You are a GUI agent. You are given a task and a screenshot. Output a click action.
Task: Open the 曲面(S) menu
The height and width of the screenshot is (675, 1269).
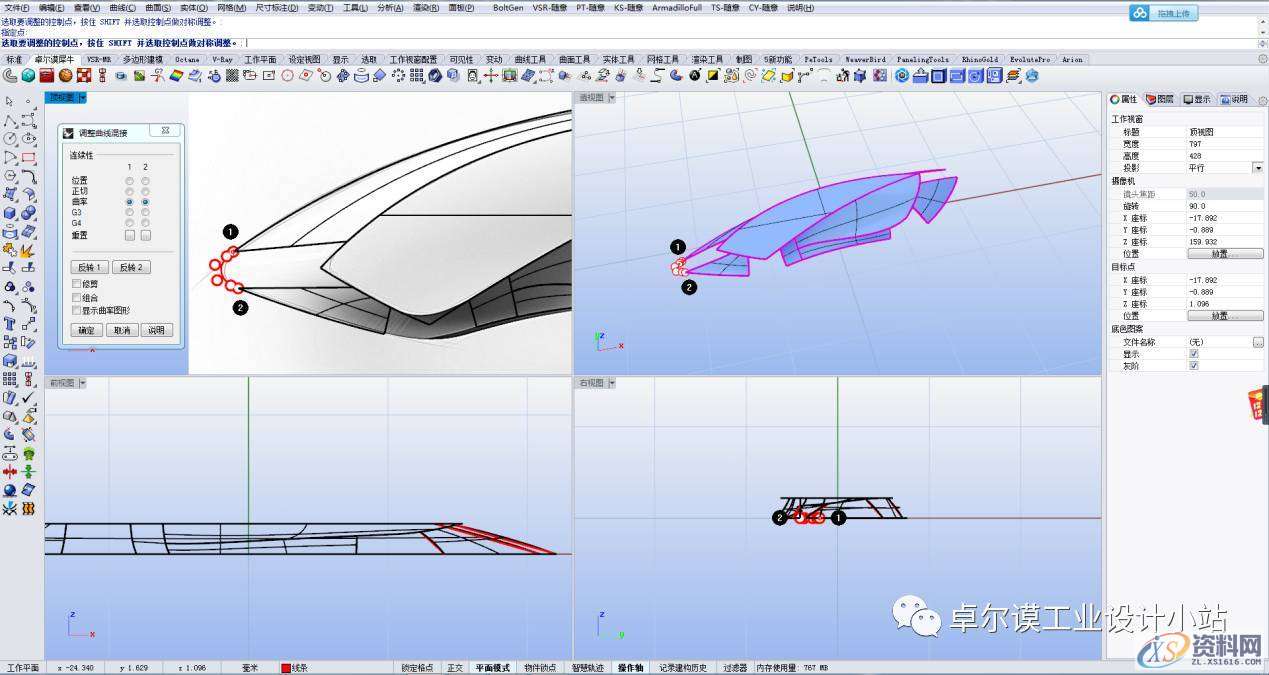(x=158, y=8)
